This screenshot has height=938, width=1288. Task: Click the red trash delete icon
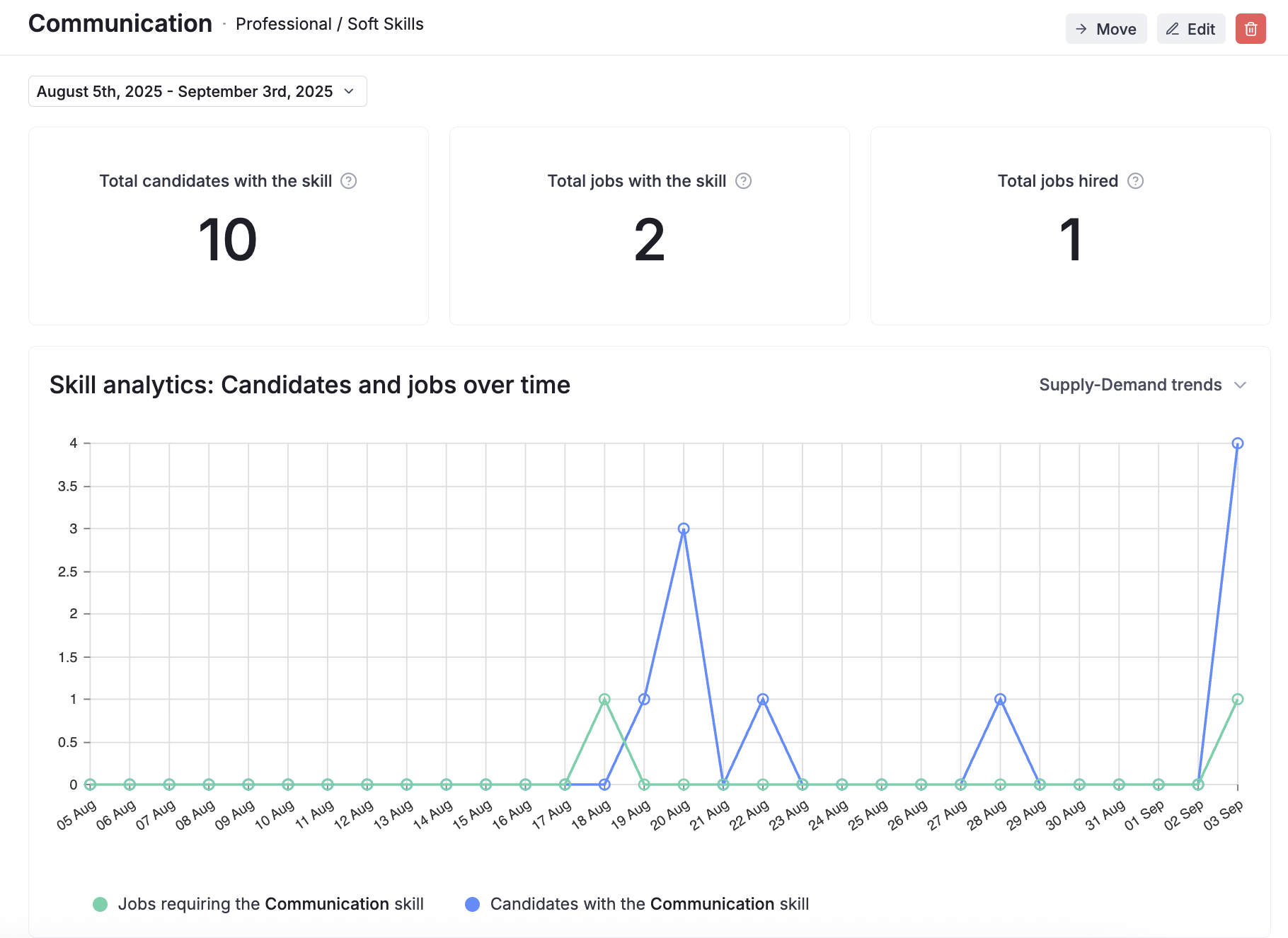pos(1250,29)
